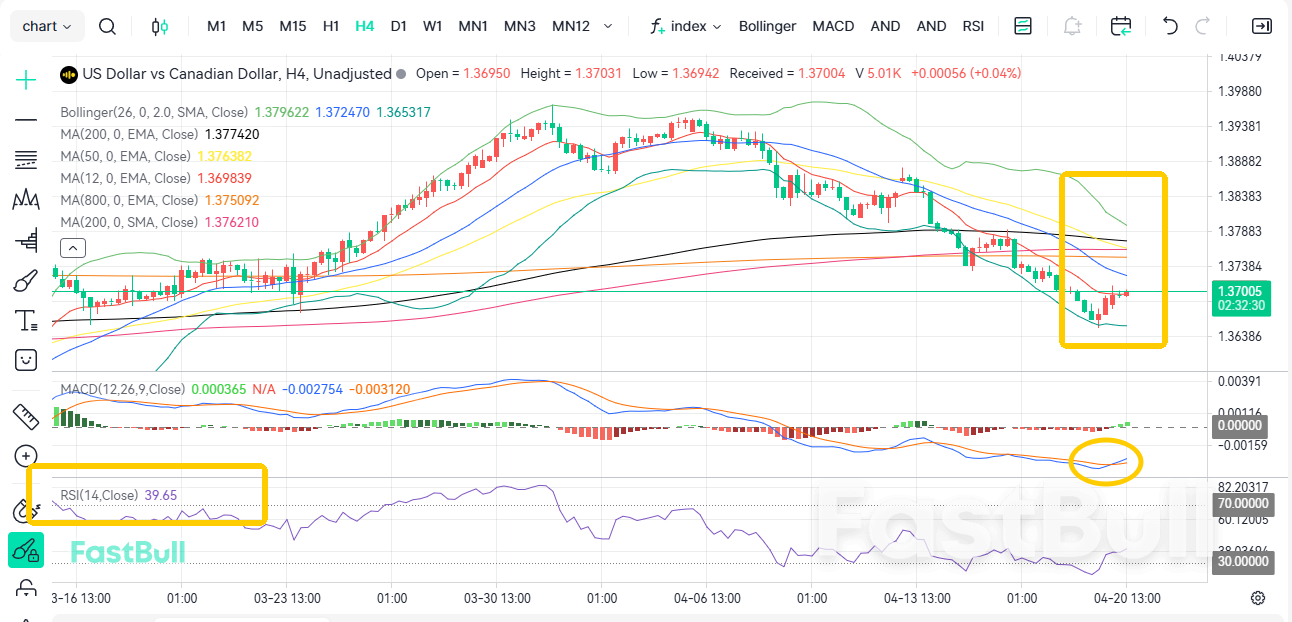
Task: Open chart settings gear at bottom right
Action: tap(1258, 598)
